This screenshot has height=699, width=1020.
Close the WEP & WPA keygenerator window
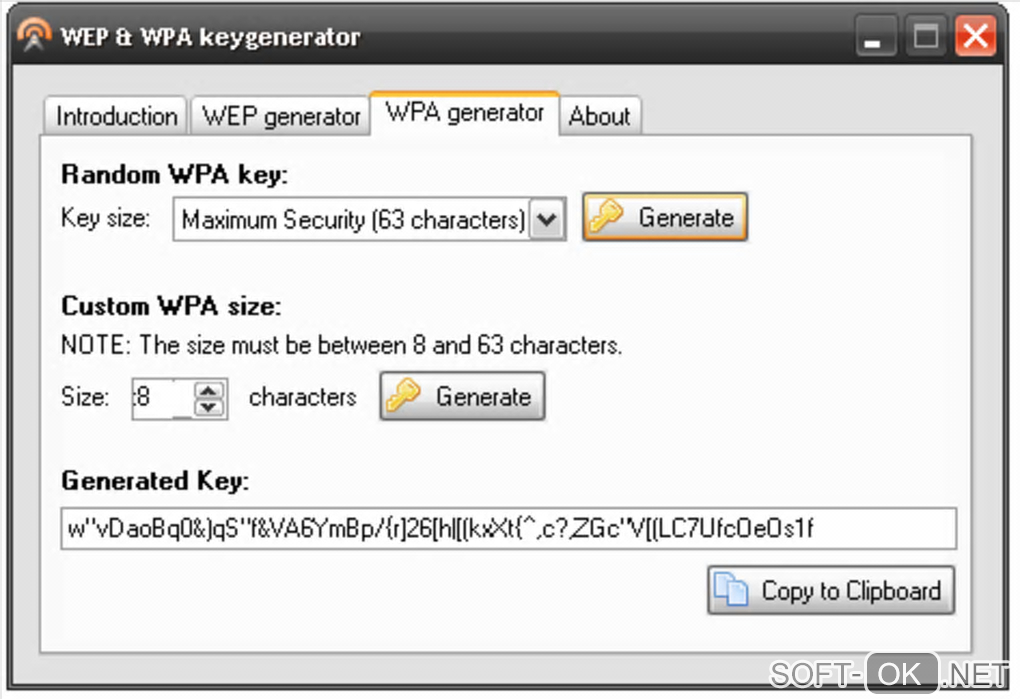[975, 39]
